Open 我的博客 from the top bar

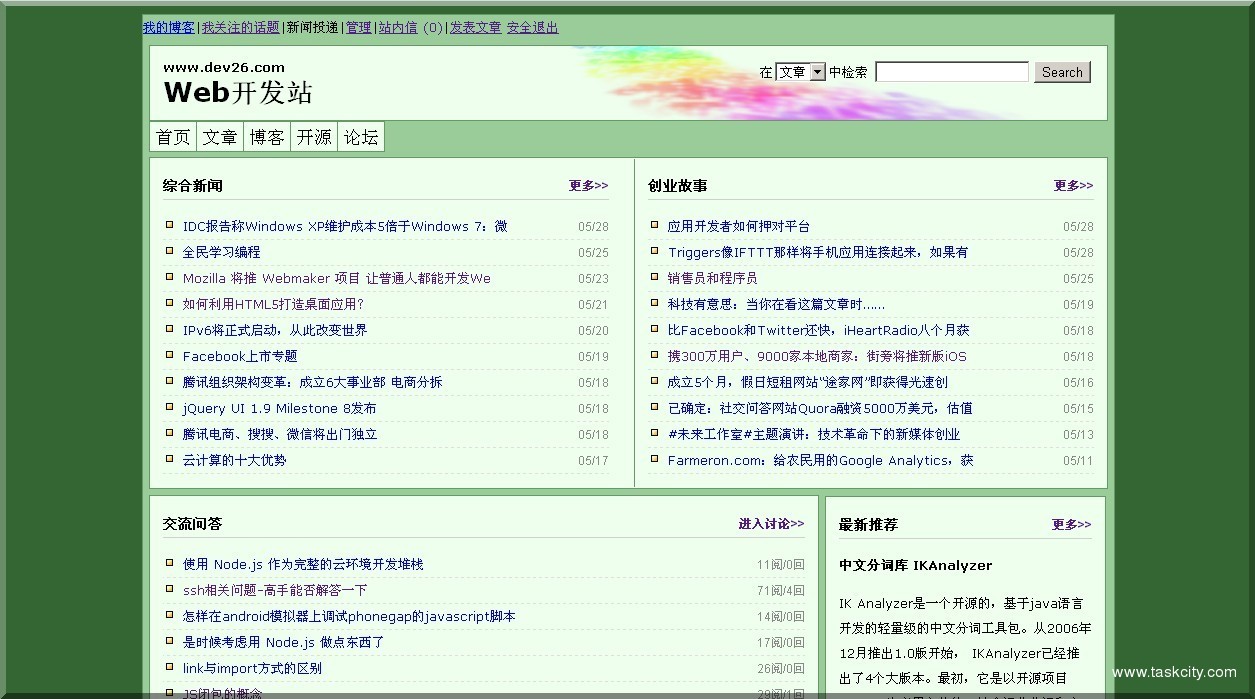click(x=168, y=27)
